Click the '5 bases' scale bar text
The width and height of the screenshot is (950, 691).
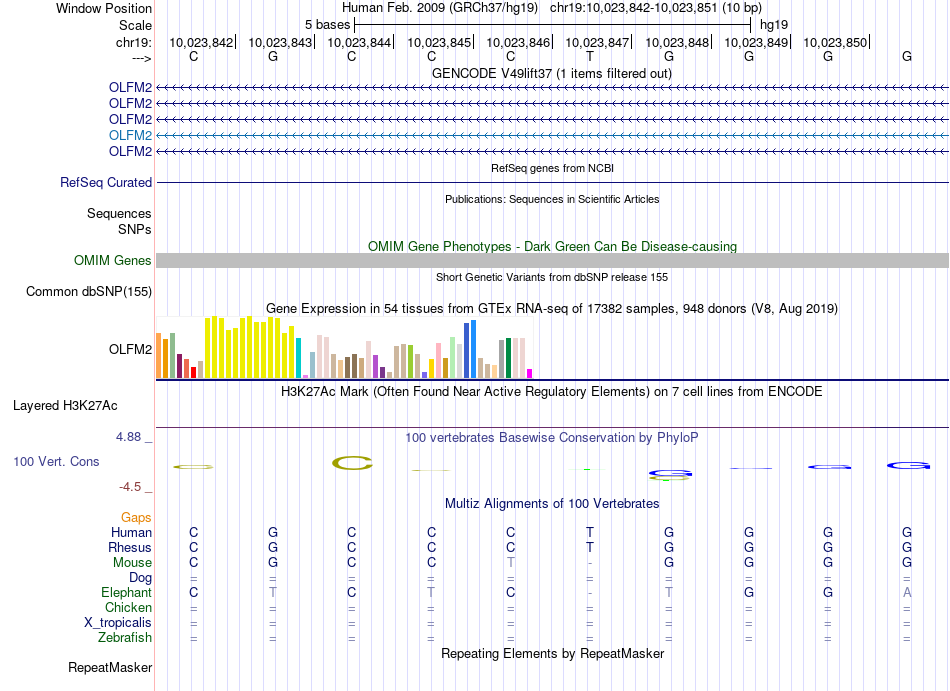coord(327,25)
